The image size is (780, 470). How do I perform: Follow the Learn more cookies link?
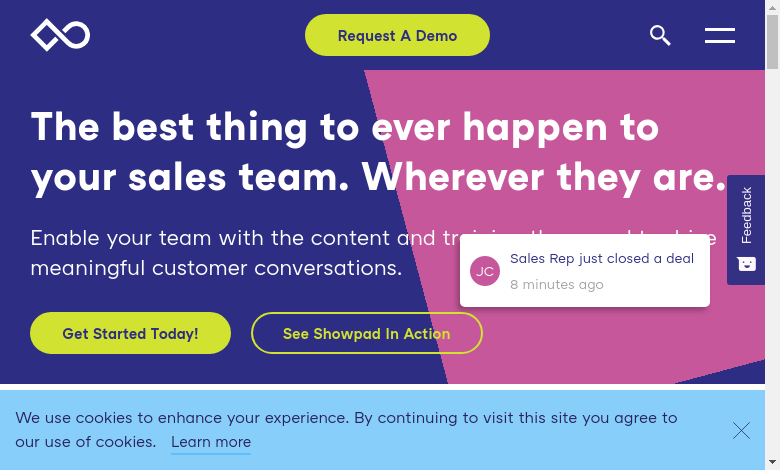coord(211,442)
